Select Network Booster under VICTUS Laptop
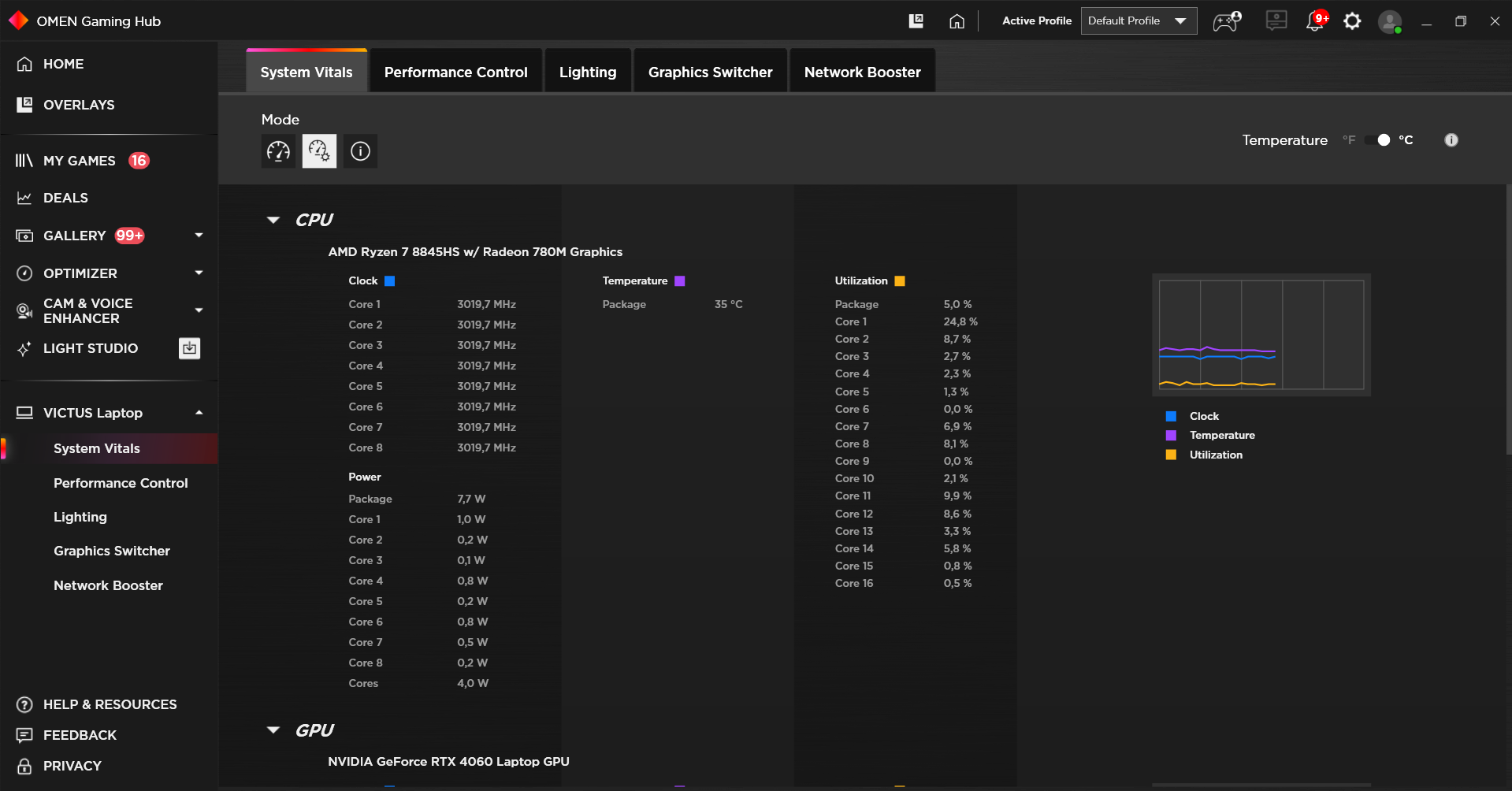Image resolution: width=1512 pixels, height=791 pixels. [x=108, y=585]
